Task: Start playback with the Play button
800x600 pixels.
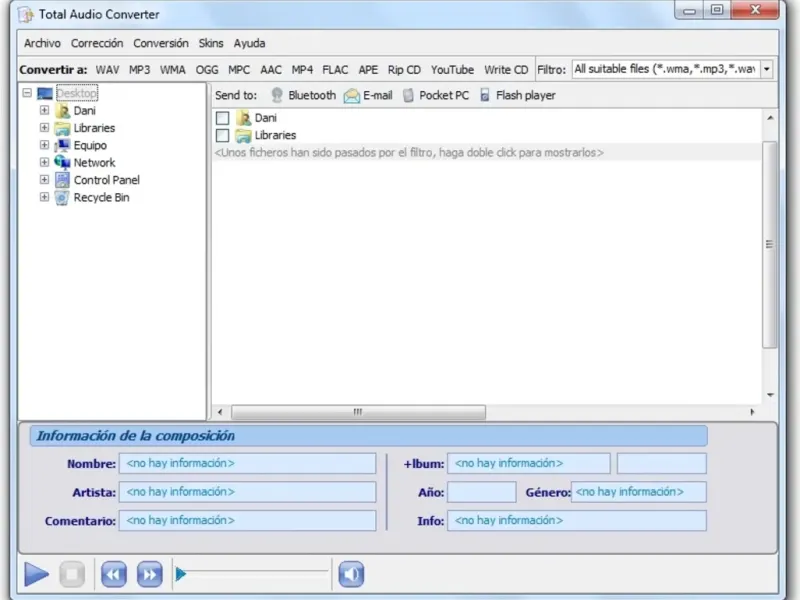Action: pyautogui.click(x=36, y=574)
